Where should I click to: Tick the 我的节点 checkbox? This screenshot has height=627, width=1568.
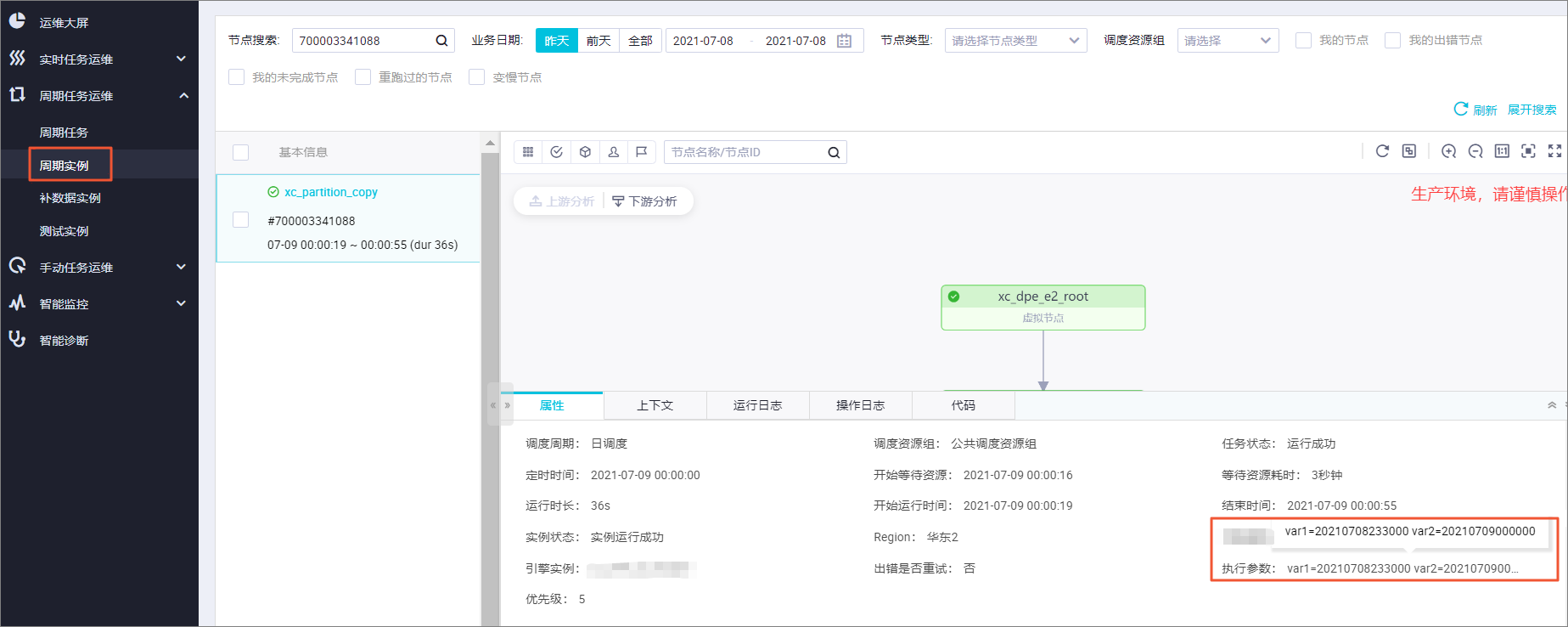pyautogui.click(x=1303, y=40)
